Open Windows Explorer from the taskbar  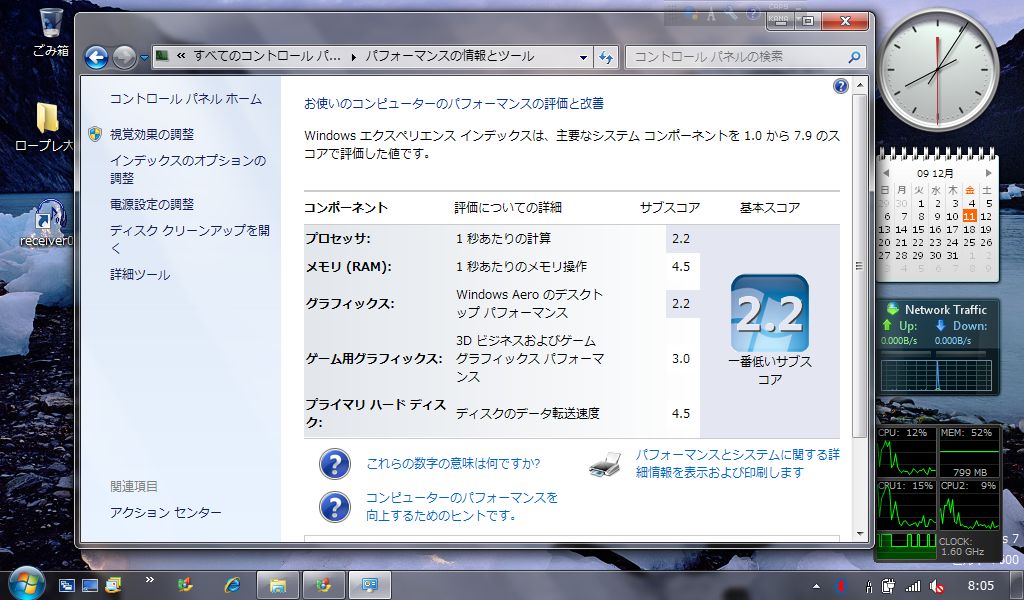click(x=278, y=585)
